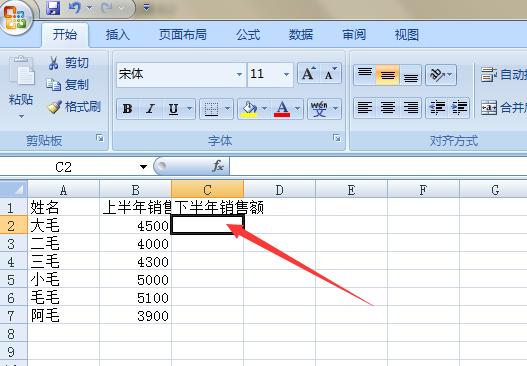
Task: Click the merge cells 合并 button
Action: [503, 108]
